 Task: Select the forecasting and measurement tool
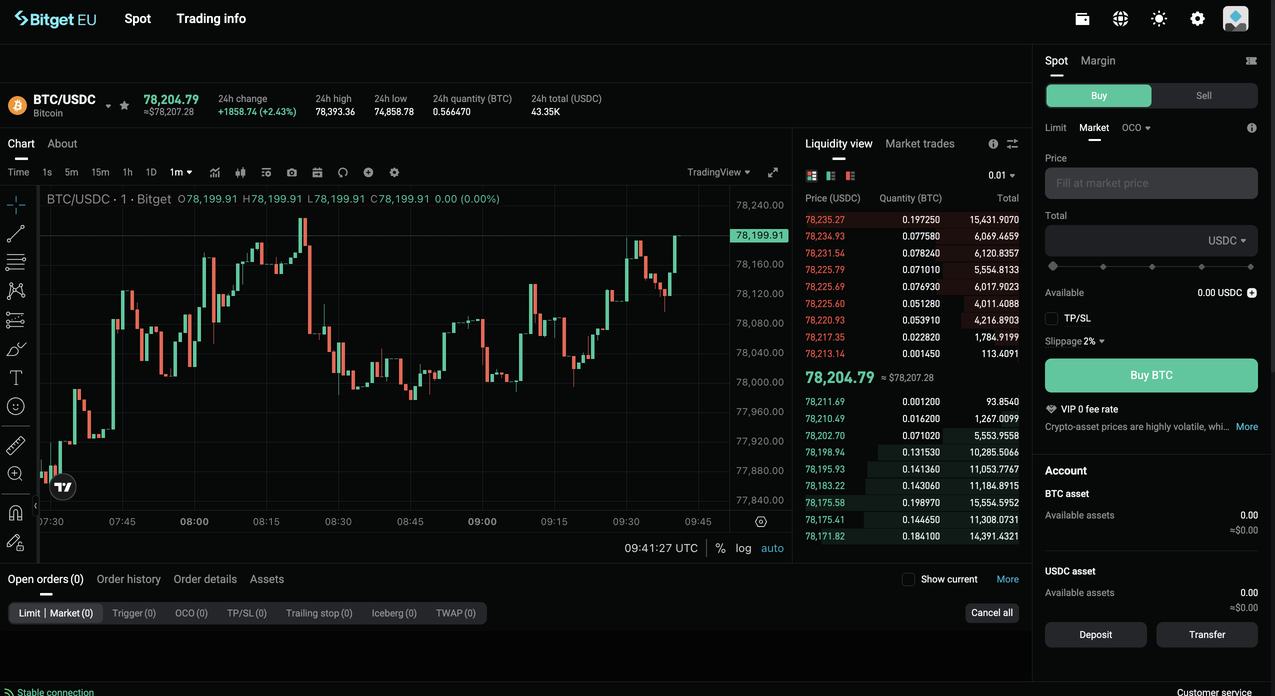click(x=16, y=320)
